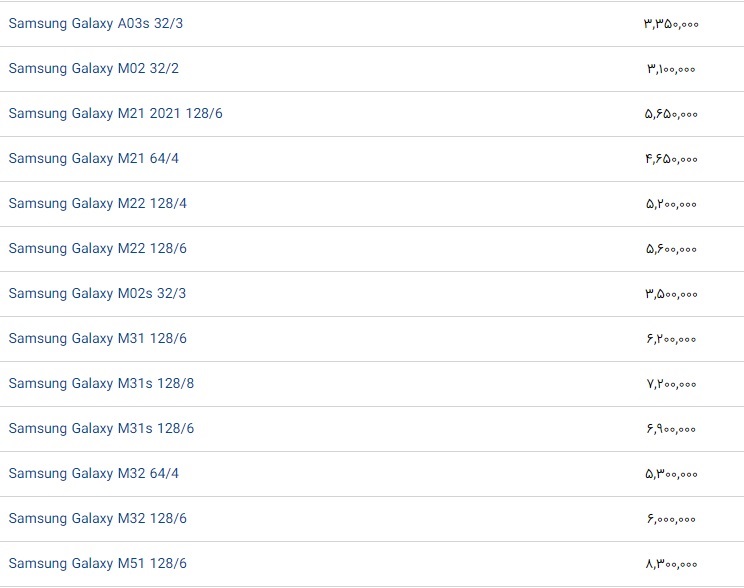This screenshot has height=588, width=744.
Task: Select the price of Galaxy M32 128/6
Action: 671,519
